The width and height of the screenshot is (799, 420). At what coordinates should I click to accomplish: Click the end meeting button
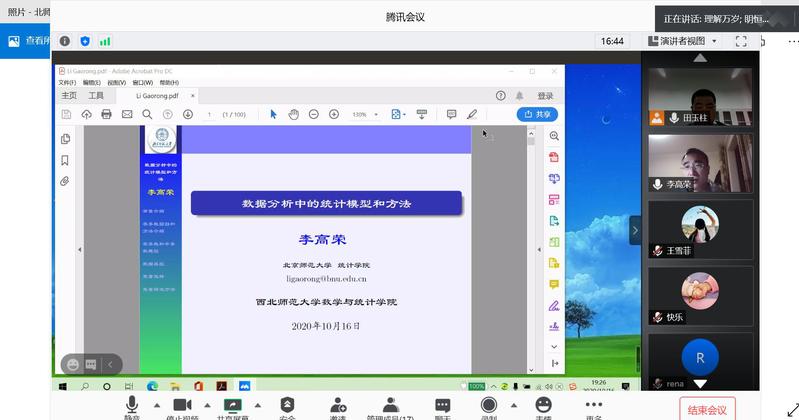(708, 408)
